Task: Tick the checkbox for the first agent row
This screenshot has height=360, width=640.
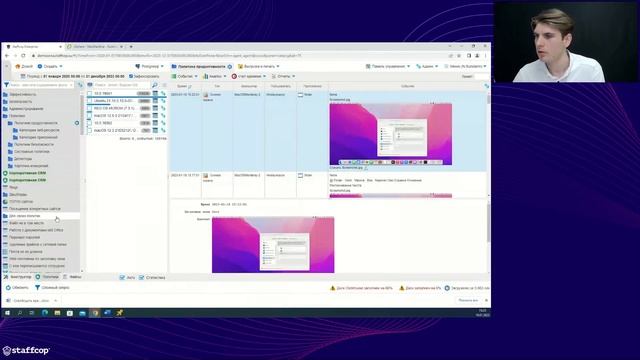Action: click(x=90, y=93)
